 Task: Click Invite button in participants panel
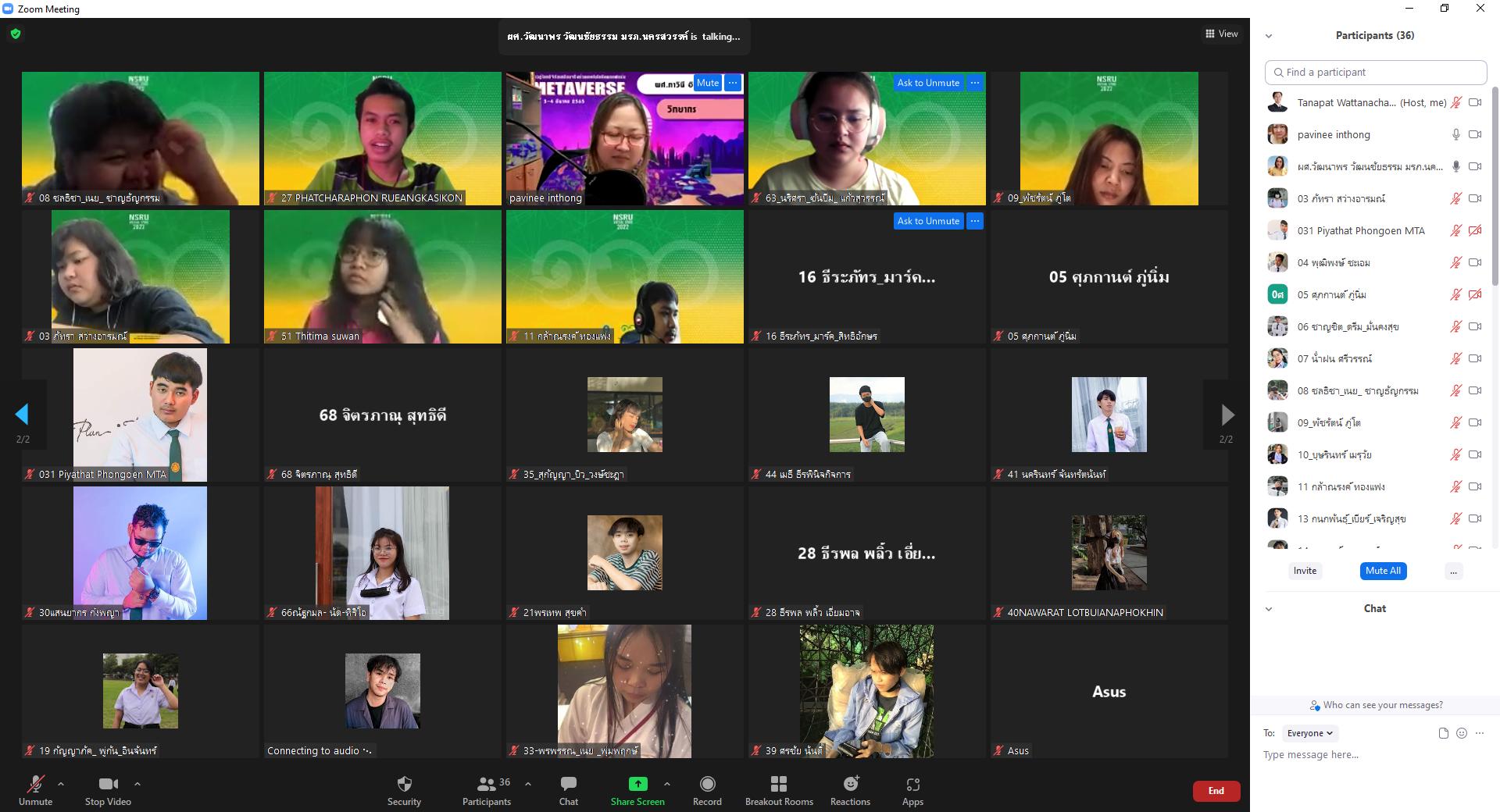tap(1305, 571)
